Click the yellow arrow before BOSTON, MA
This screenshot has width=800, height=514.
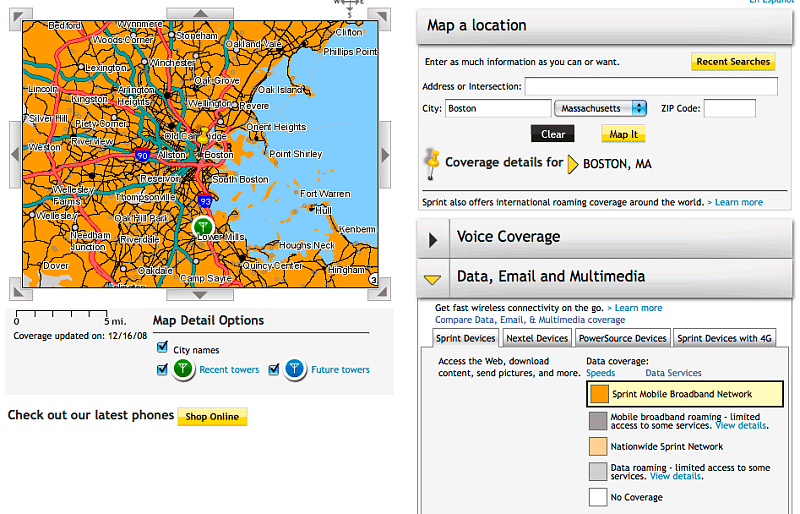(x=572, y=164)
